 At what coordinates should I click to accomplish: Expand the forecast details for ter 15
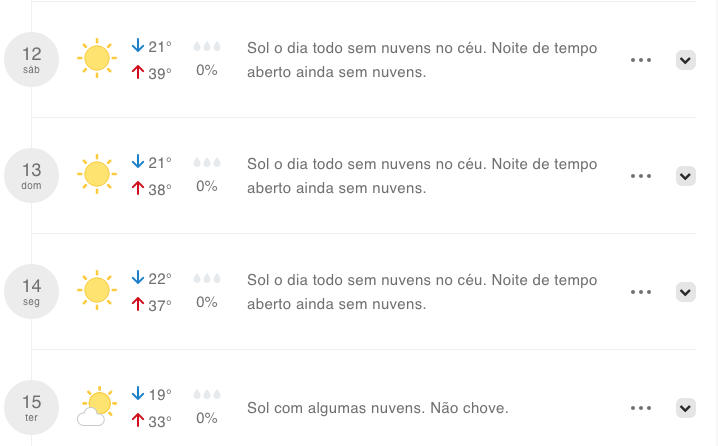[x=686, y=408]
